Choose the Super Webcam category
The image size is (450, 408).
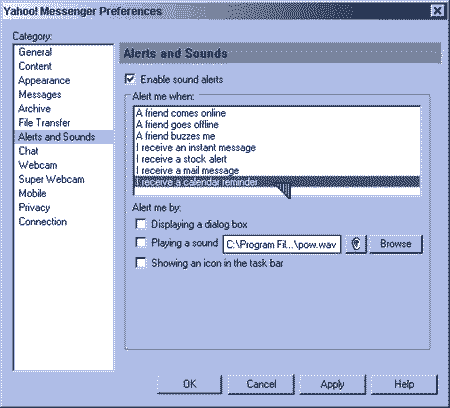[51, 179]
